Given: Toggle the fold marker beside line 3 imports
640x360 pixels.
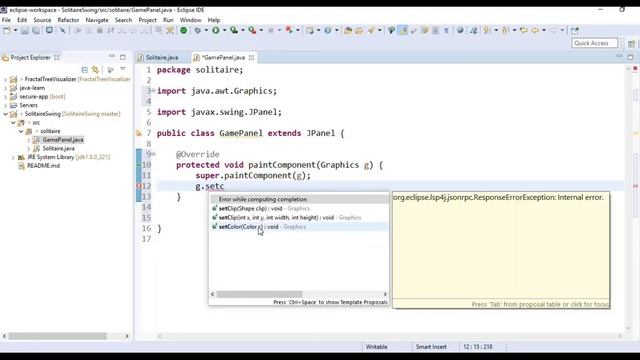Looking at the screenshot, I should coord(153,91).
